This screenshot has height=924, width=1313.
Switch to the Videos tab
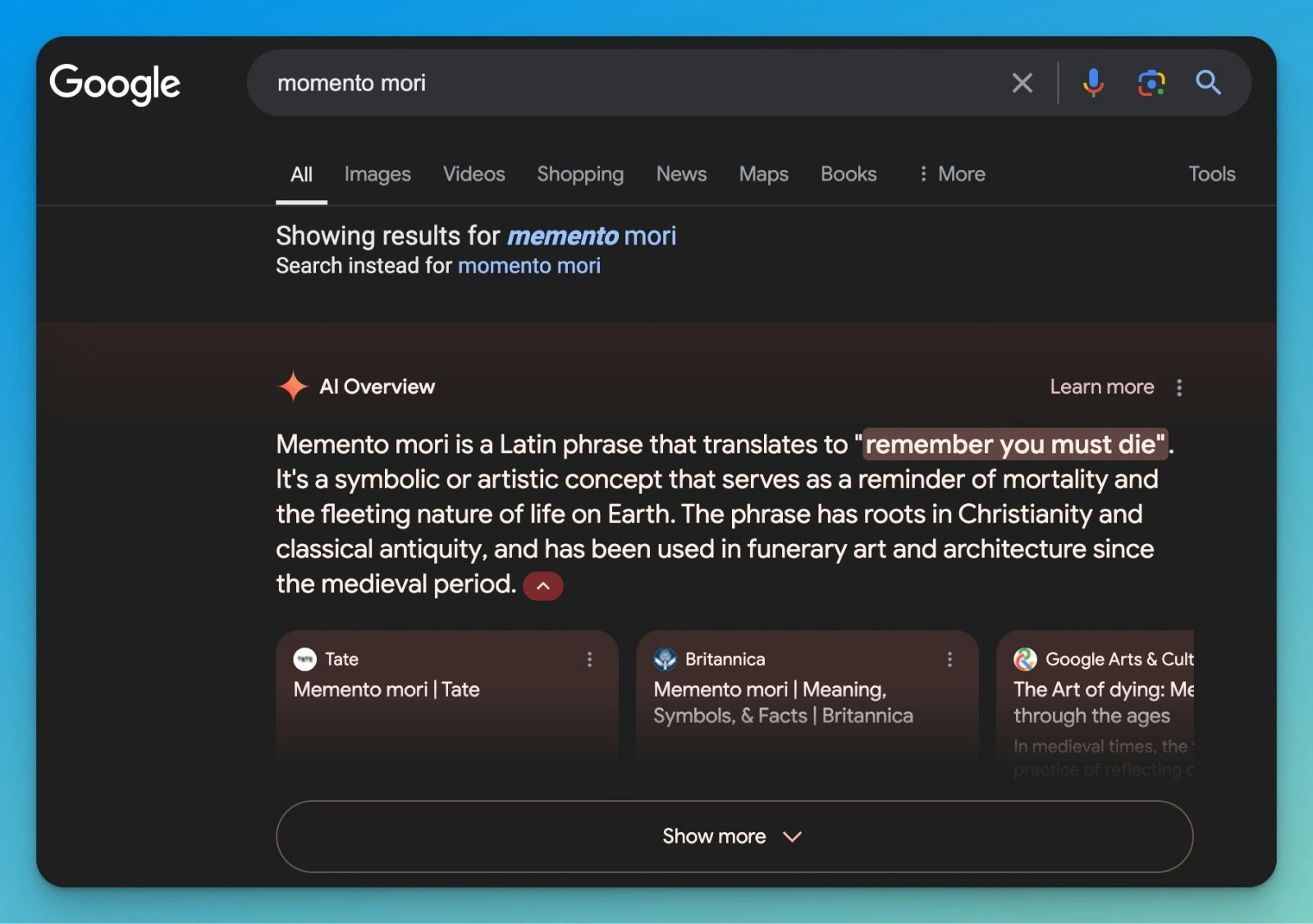474,174
